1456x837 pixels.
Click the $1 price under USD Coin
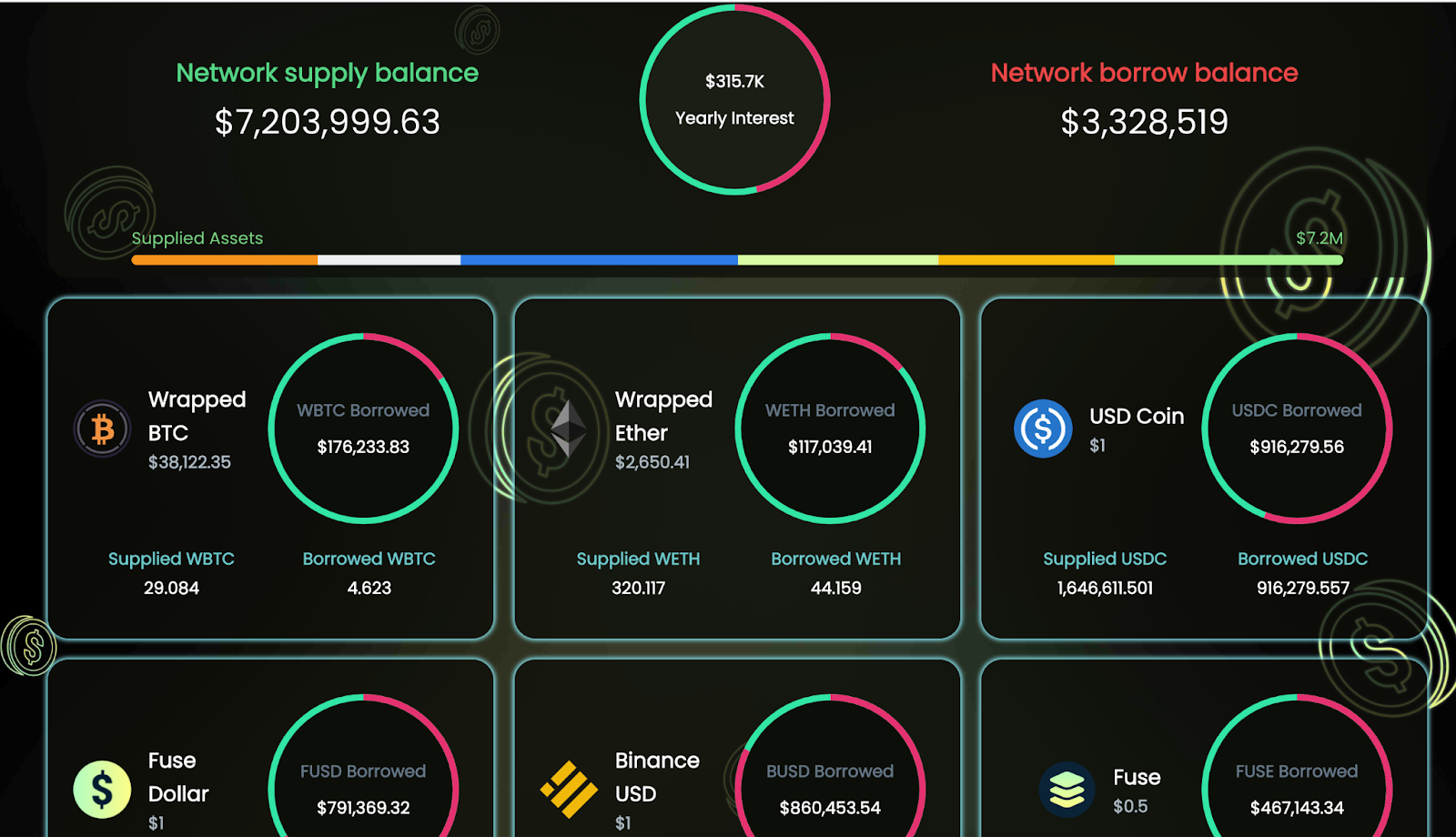(1097, 445)
